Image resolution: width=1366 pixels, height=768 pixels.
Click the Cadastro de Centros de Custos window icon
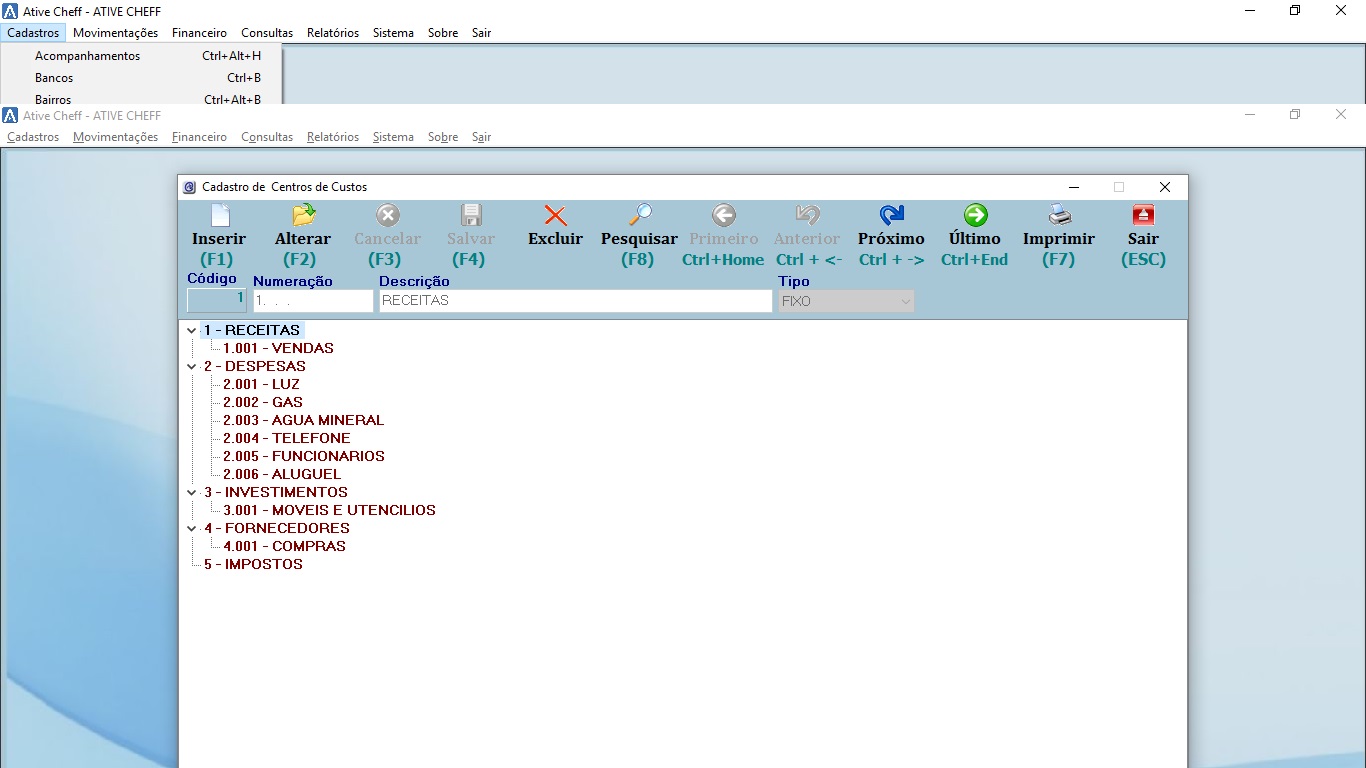click(x=190, y=187)
